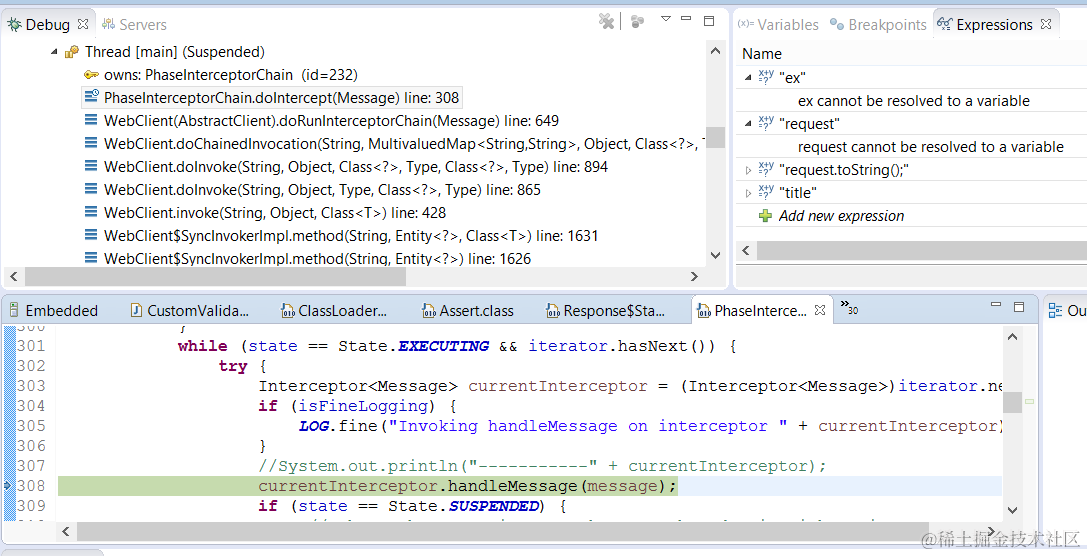Show the 30 hidden editor tabs list
The image size is (1087, 556).
[x=849, y=306]
